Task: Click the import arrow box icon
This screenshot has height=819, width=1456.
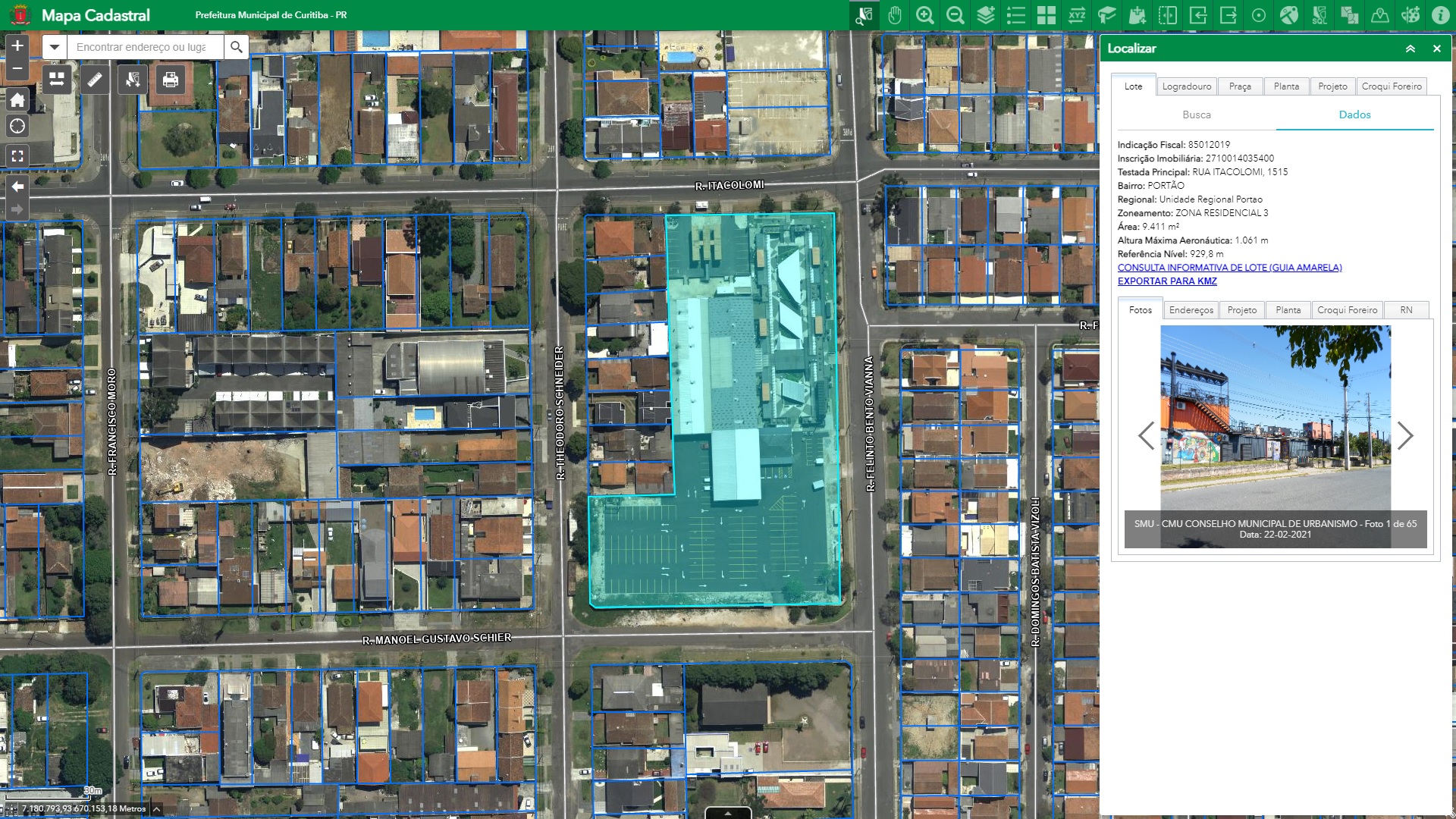Action: point(1198,15)
